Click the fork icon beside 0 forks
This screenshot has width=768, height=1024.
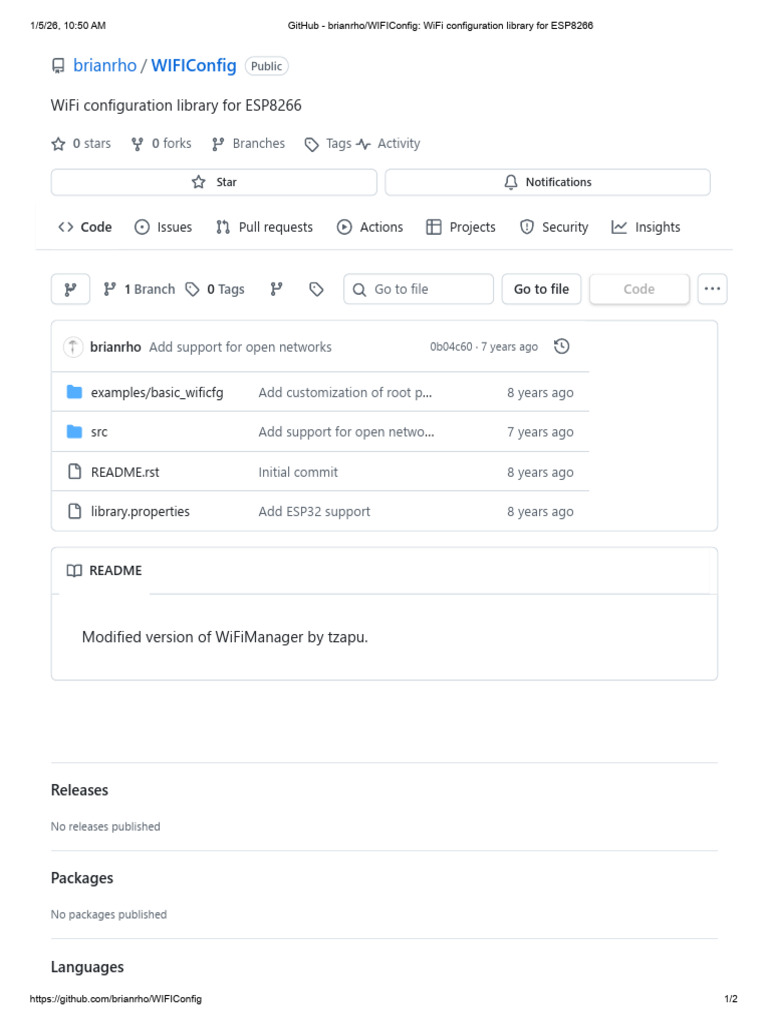[x=137, y=144]
